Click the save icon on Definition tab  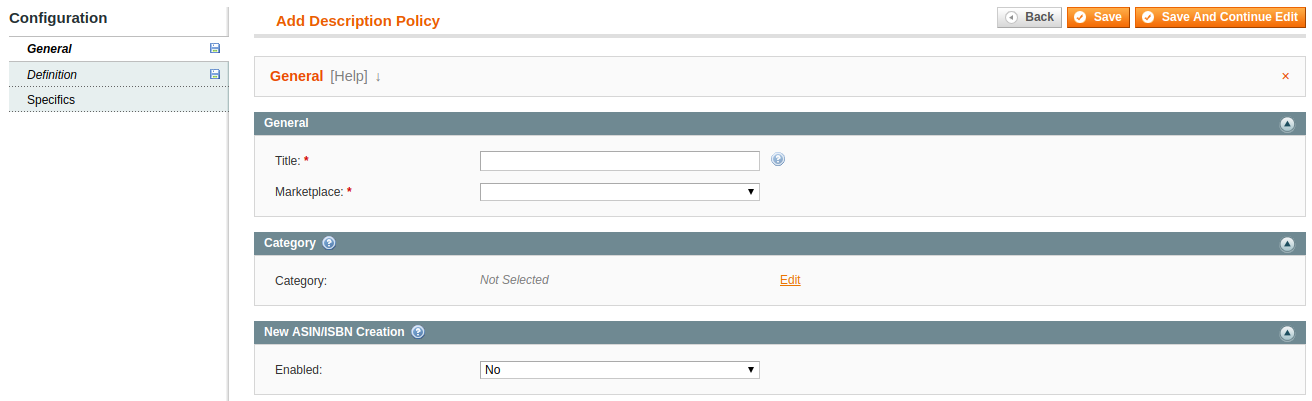point(214,74)
